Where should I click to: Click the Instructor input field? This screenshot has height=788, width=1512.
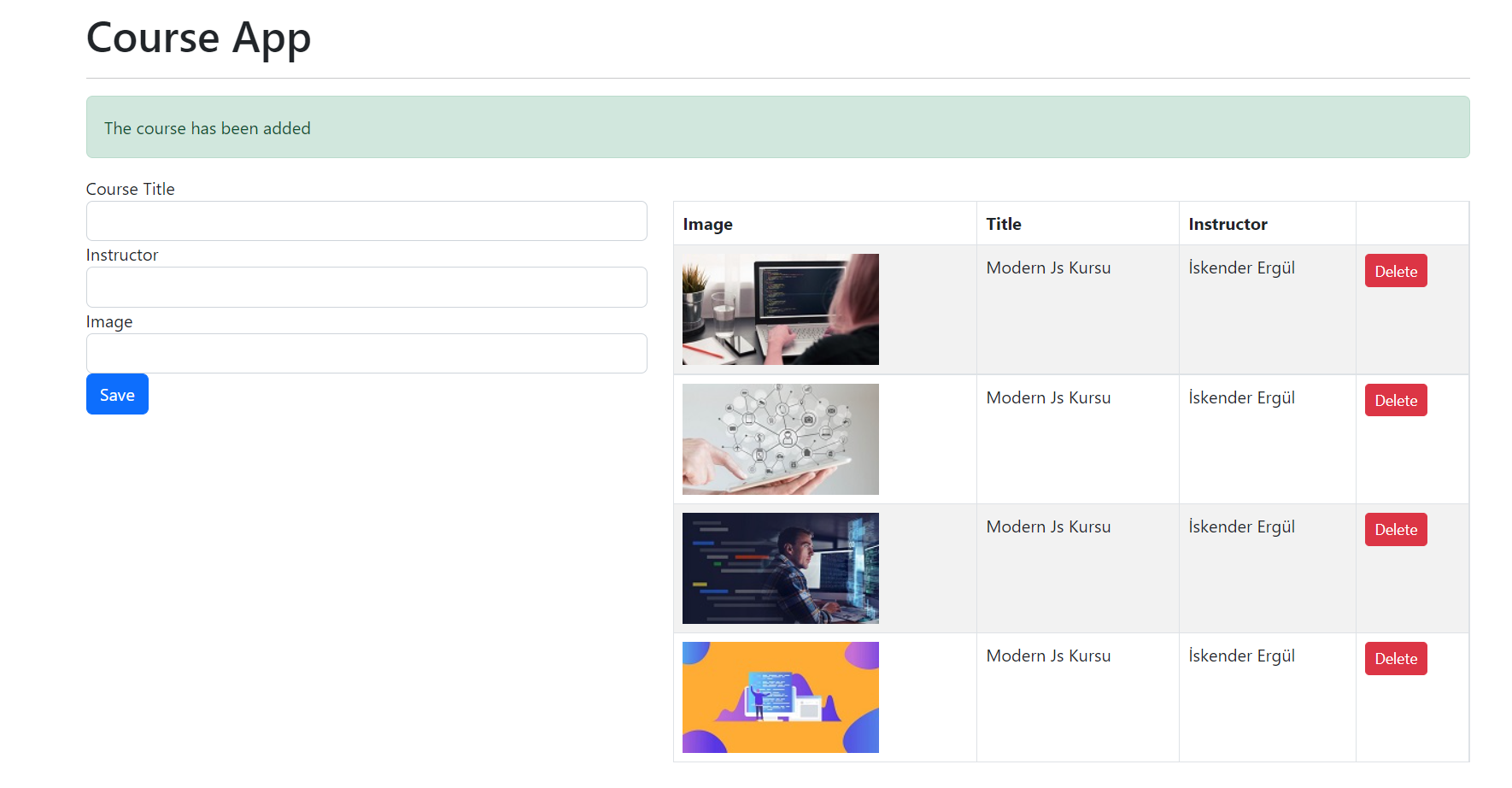pyautogui.click(x=366, y=287)
